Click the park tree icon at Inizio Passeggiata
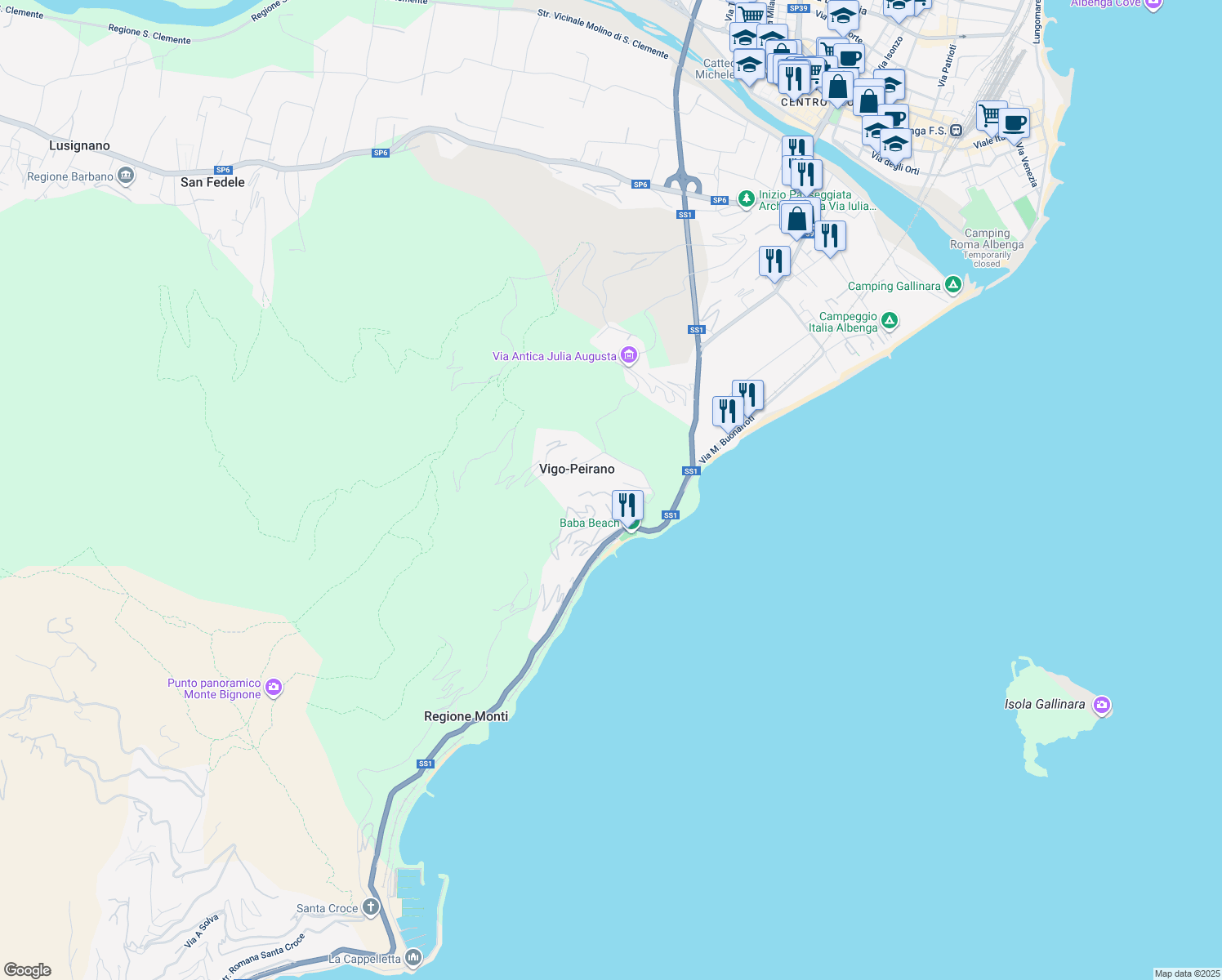Screen dimensions: 1222x980 pyautogui.click(x=746, y=198)
